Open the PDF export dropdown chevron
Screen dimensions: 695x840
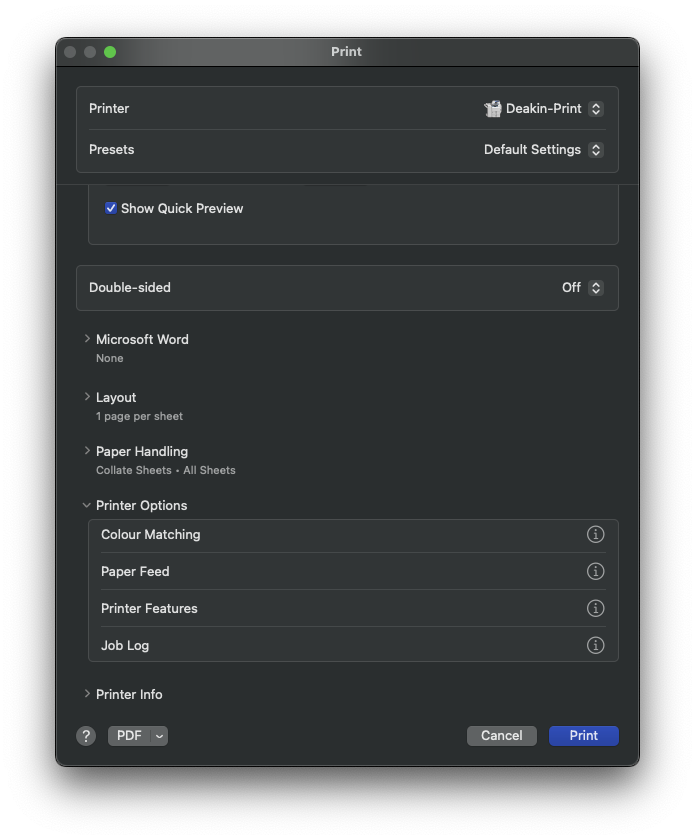157,735
